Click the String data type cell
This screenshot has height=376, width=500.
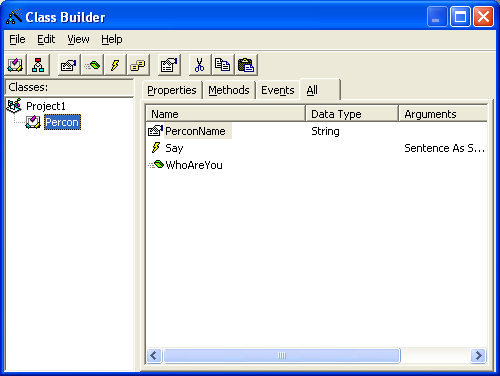[x=325, y=131]
